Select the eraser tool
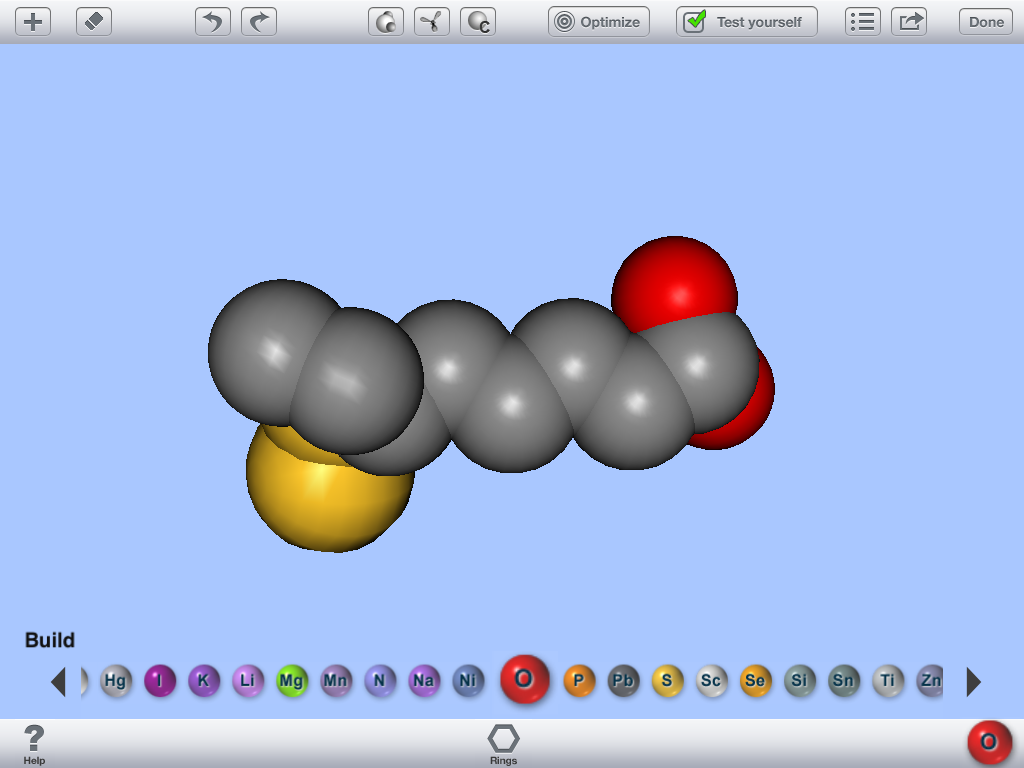Image resolution: width=1024 pixels, height=768 pixels. click(94, 22)
